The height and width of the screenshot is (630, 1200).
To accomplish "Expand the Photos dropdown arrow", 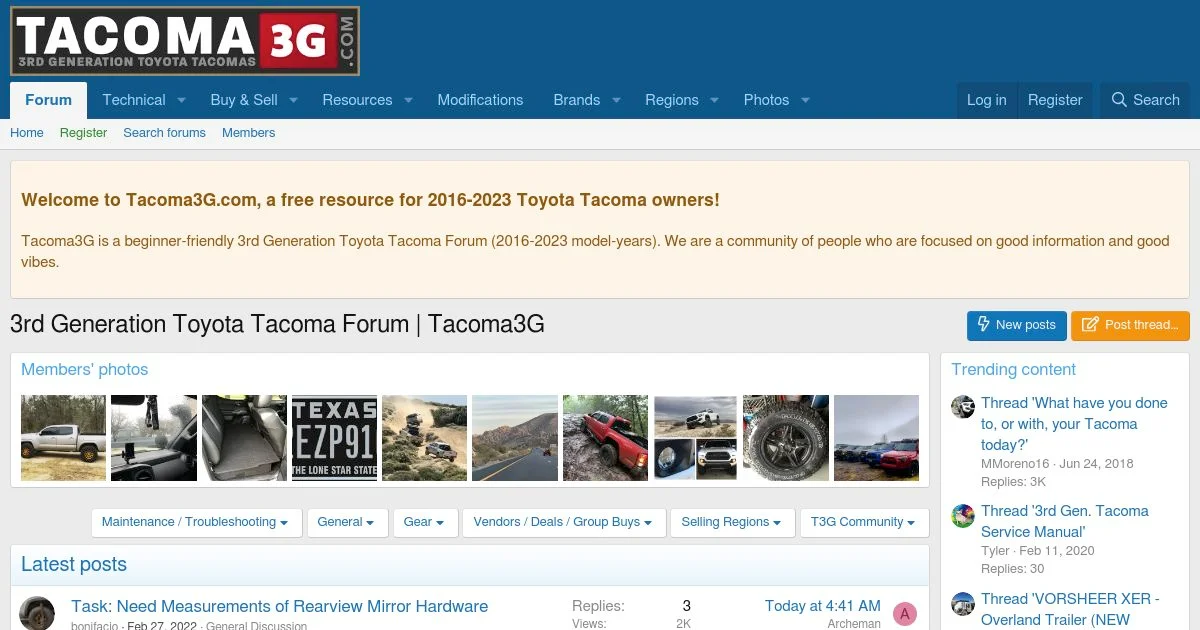I will pos(805,100).
